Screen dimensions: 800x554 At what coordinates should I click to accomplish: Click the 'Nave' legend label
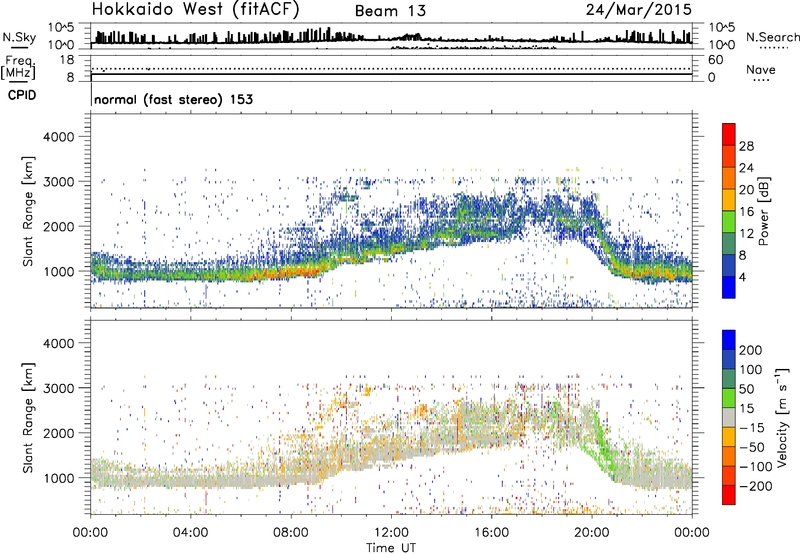tap(761, 69)
